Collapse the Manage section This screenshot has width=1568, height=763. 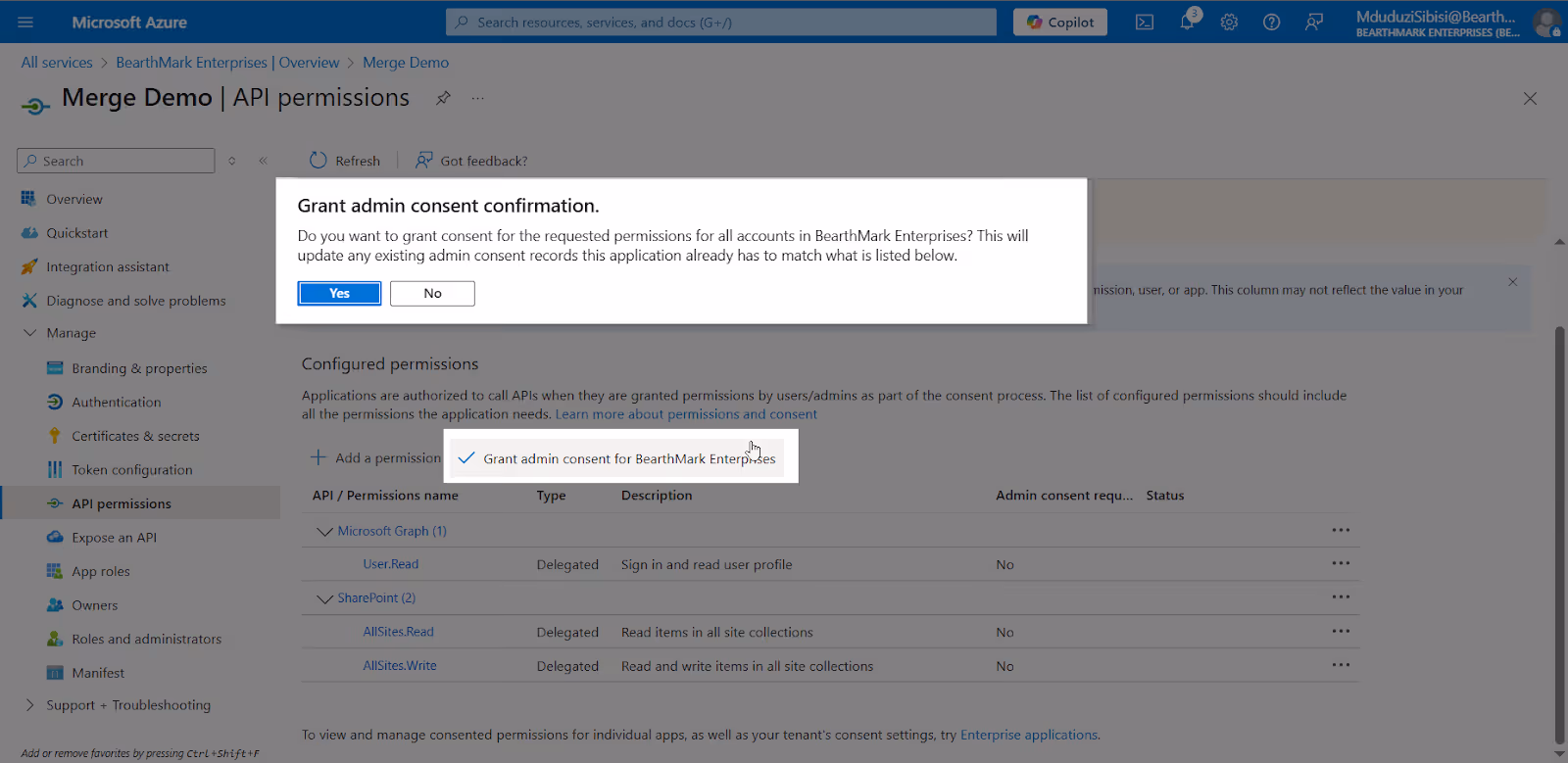[x=29, y=333]
